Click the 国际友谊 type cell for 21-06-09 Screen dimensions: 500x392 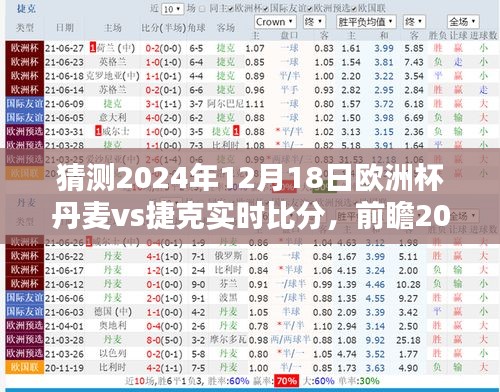tap(25, 103)
